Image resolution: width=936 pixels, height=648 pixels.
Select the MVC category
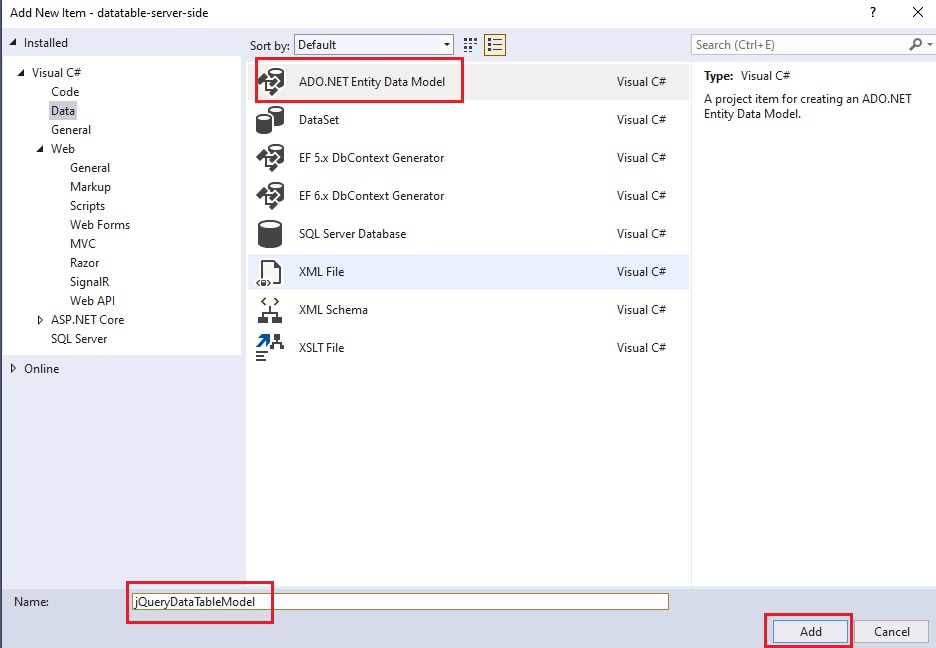(x=82, y=244)
